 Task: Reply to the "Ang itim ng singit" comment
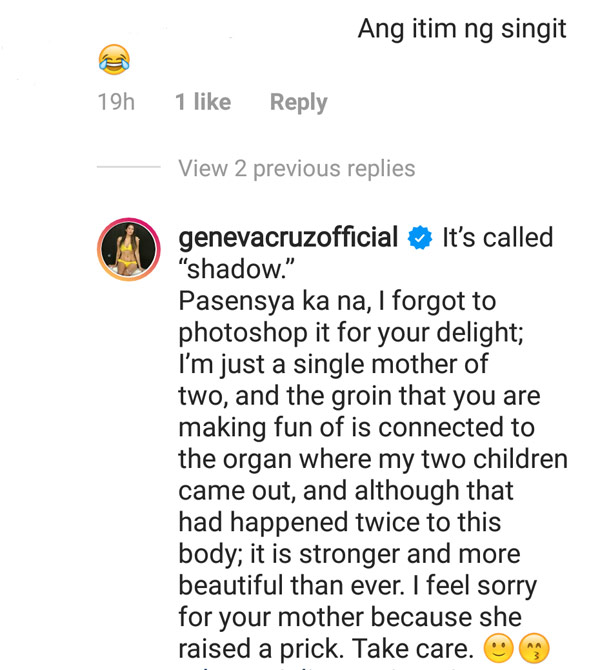pos(299,102)
